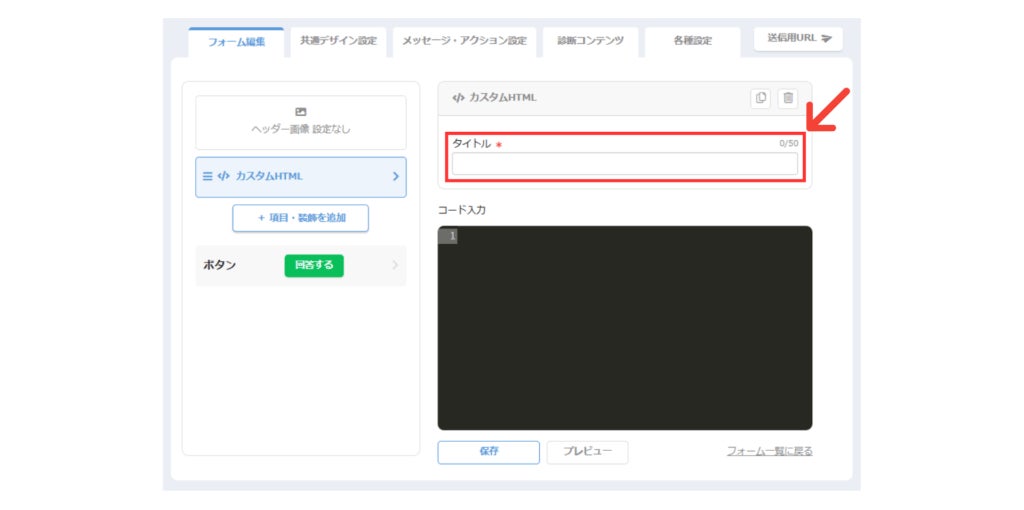Go to the 各種設定 tab
This screenshot has width=1024, height=510.
tap(693, 41)
